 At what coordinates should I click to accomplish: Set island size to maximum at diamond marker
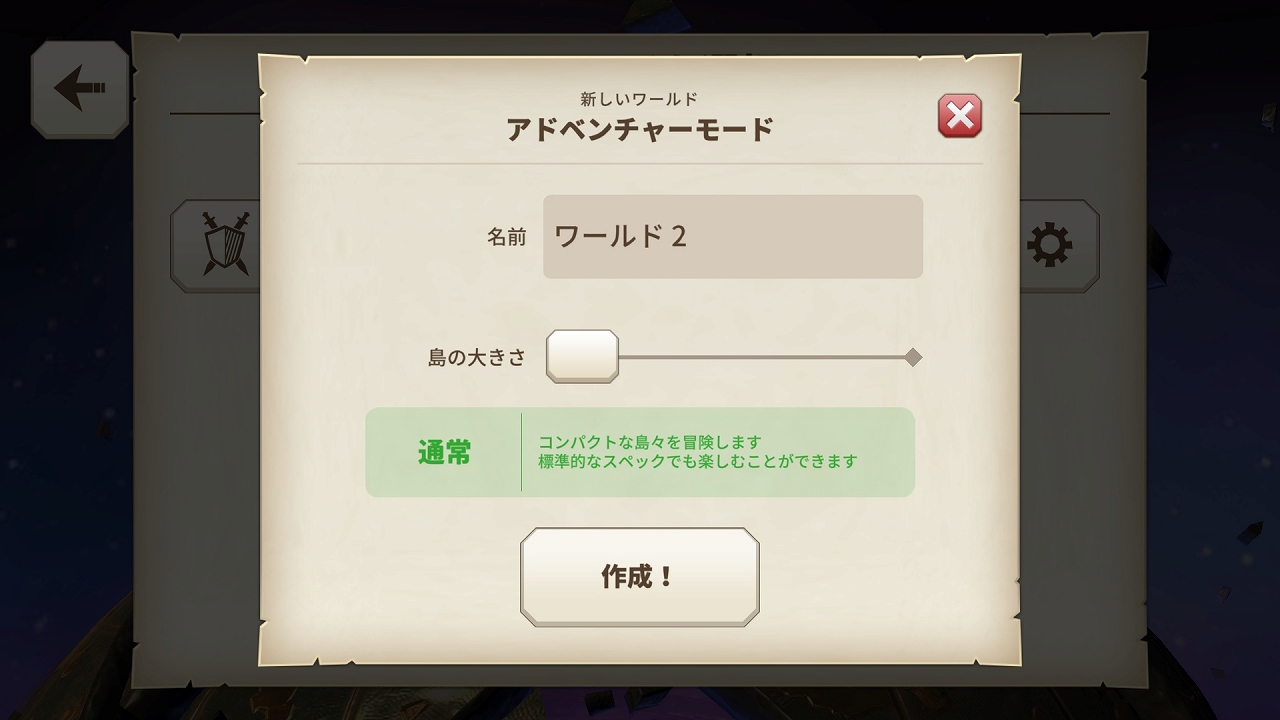tap(912, 357)
